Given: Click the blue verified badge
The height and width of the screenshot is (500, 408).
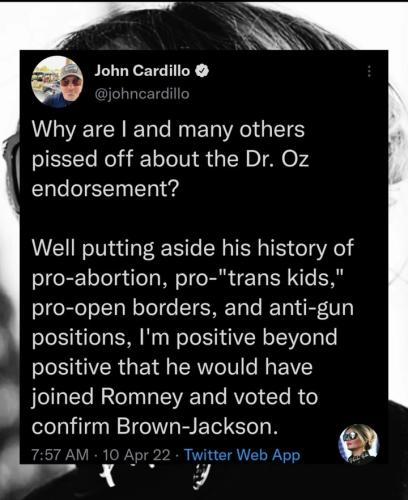Looking at the screenshot, I should (201, 71).
